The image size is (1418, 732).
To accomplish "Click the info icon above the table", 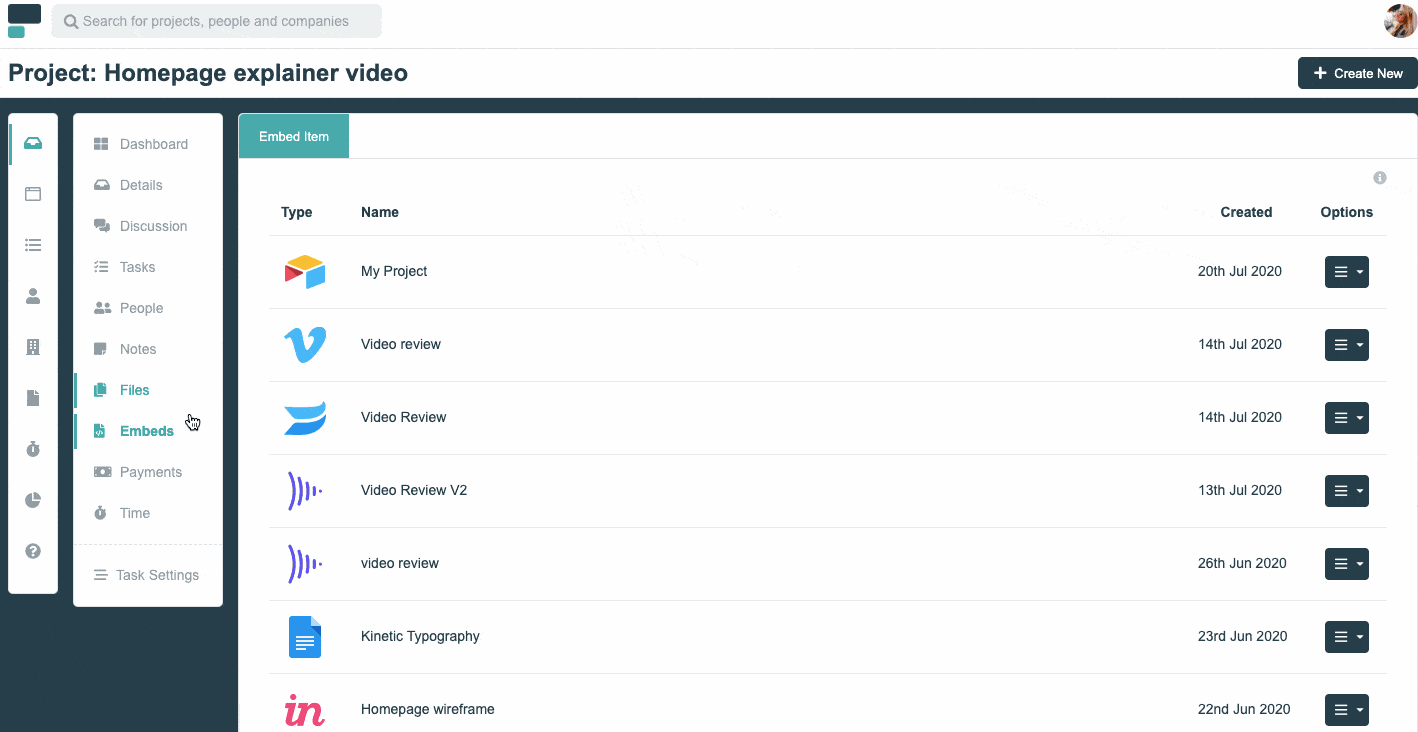I will (1380, 178).
